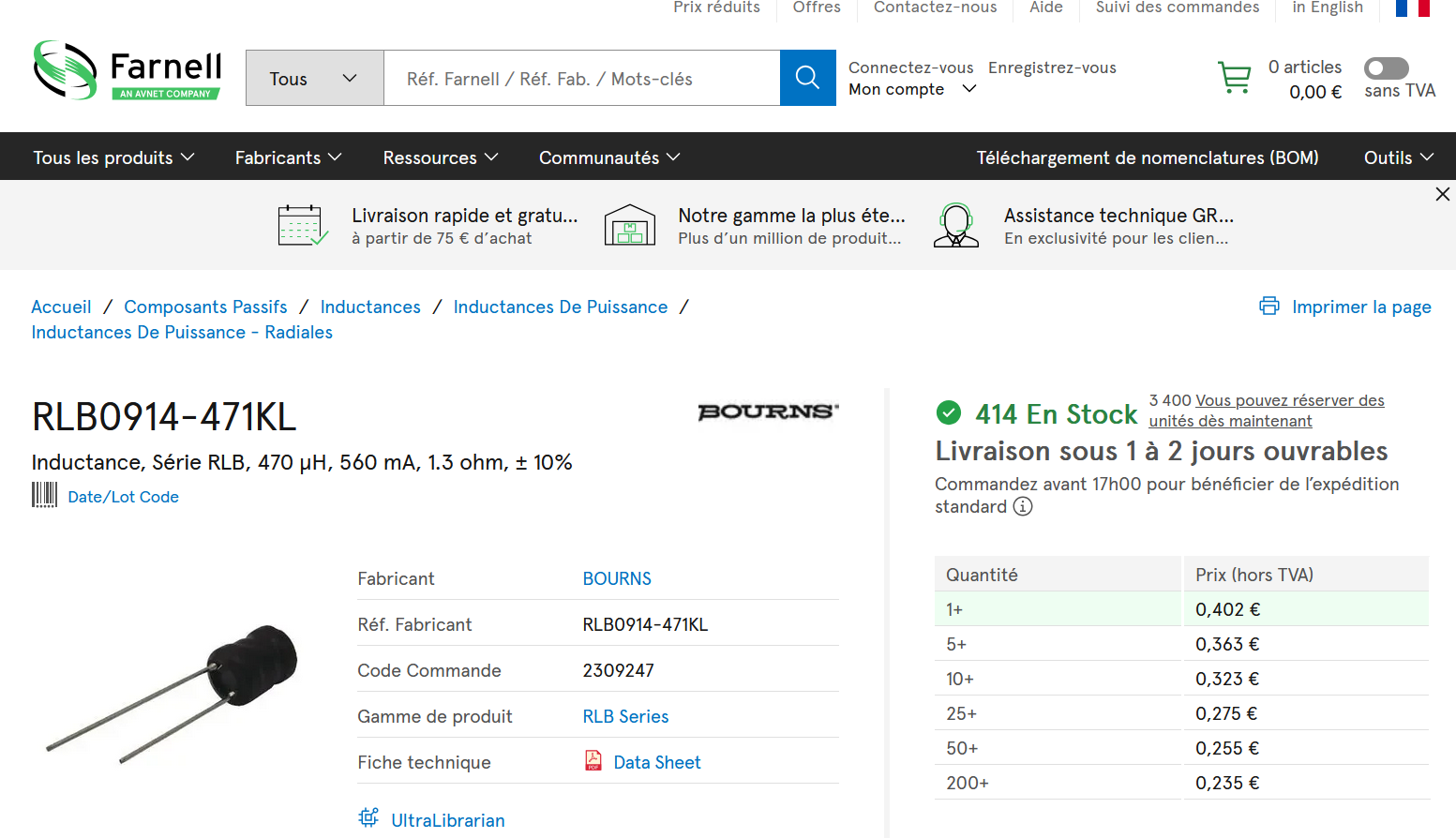Click the order code 2309247
Image resolution: width=1456 pixels, height=838 pixels.
618,670
